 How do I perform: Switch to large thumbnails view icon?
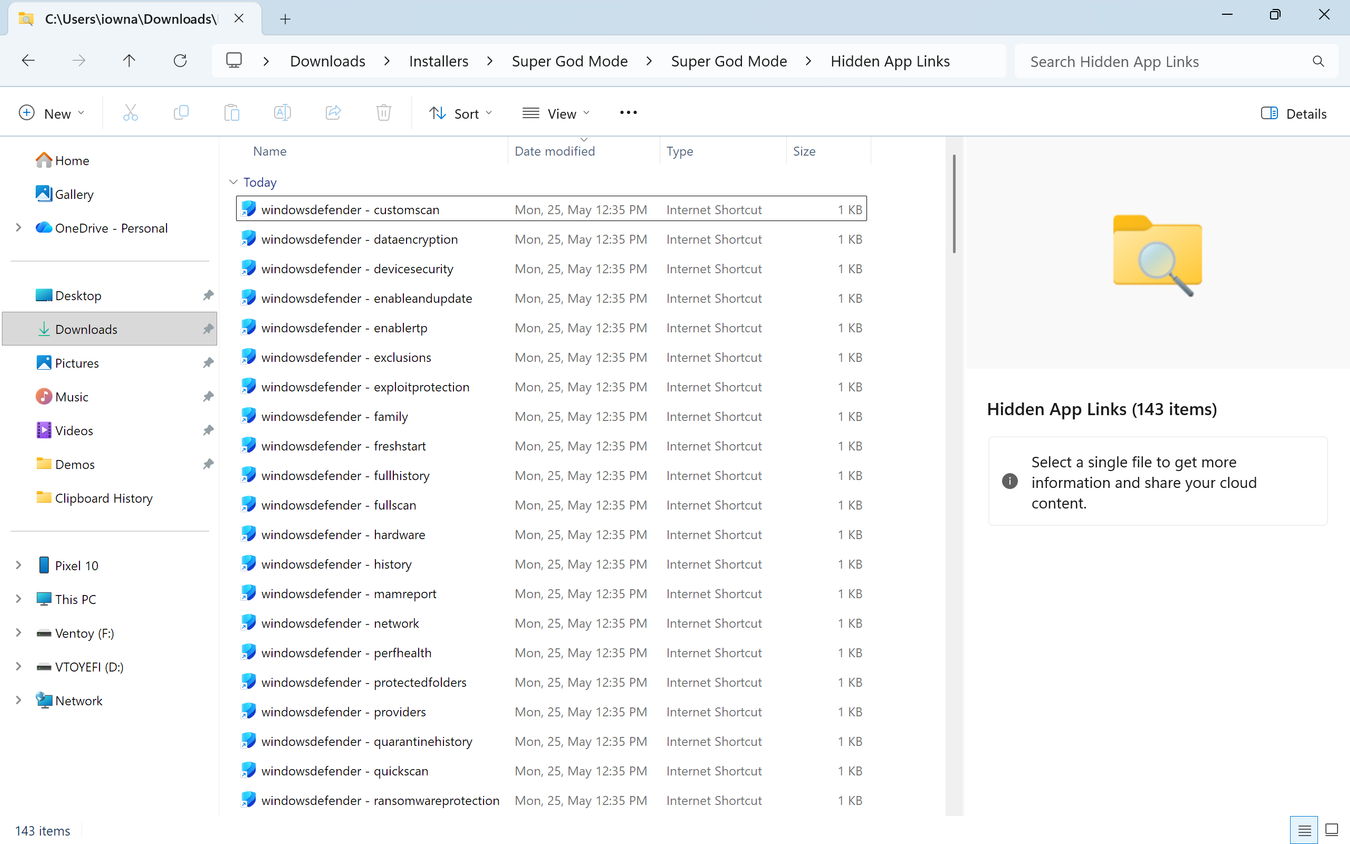coord(1332,830)
